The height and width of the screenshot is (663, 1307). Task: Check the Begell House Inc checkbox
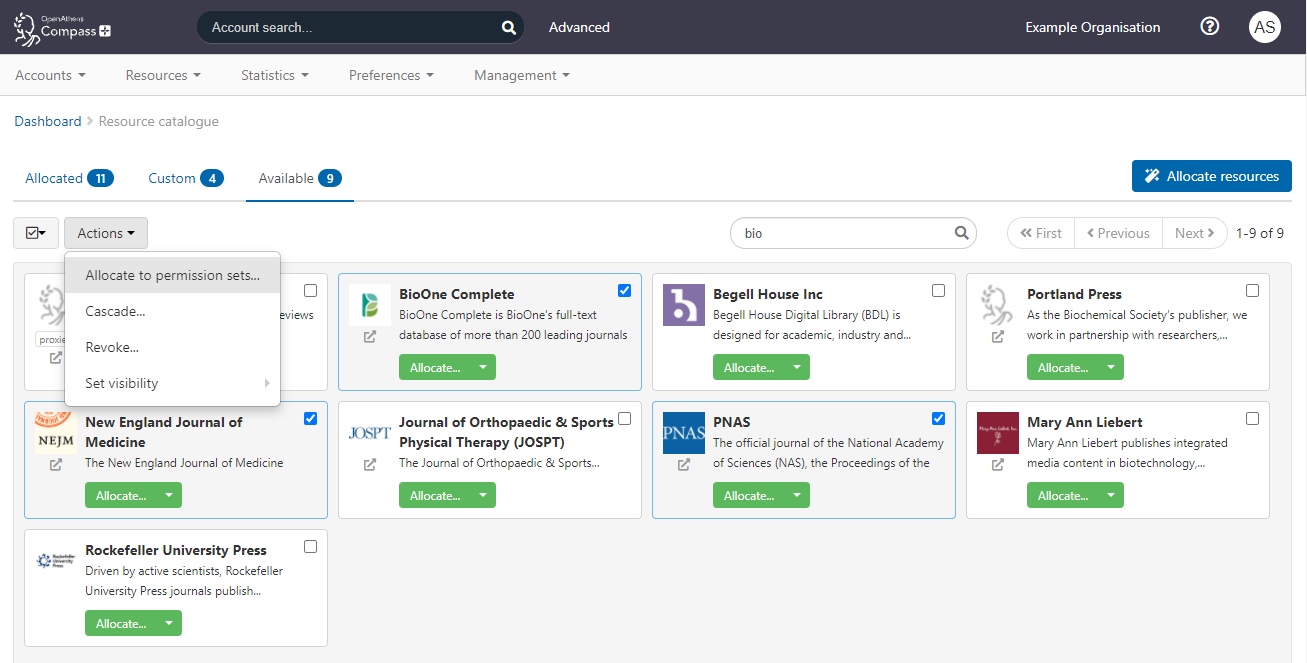[x=938, y=290]
